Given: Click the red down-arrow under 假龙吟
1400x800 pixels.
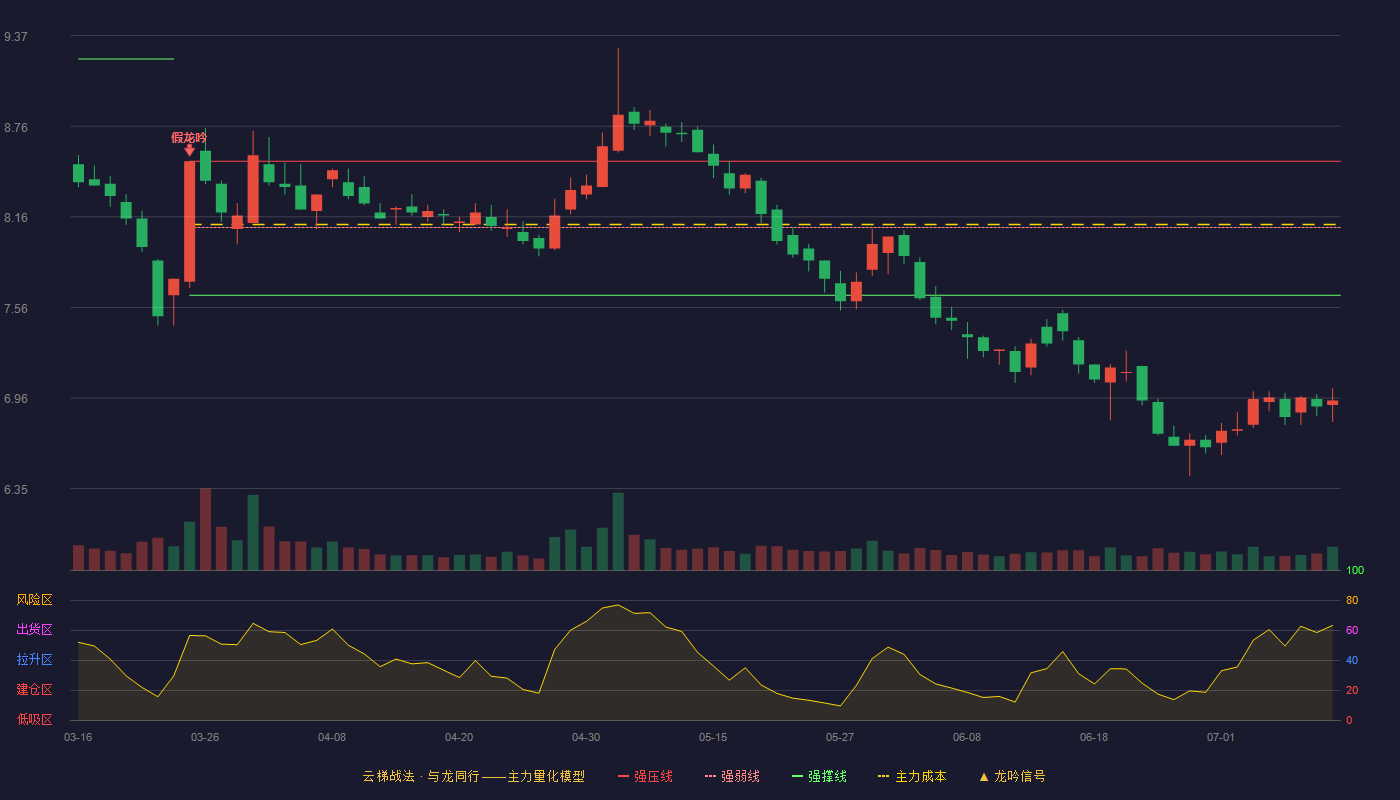Looking at the screenshot, I should (189, 150).
